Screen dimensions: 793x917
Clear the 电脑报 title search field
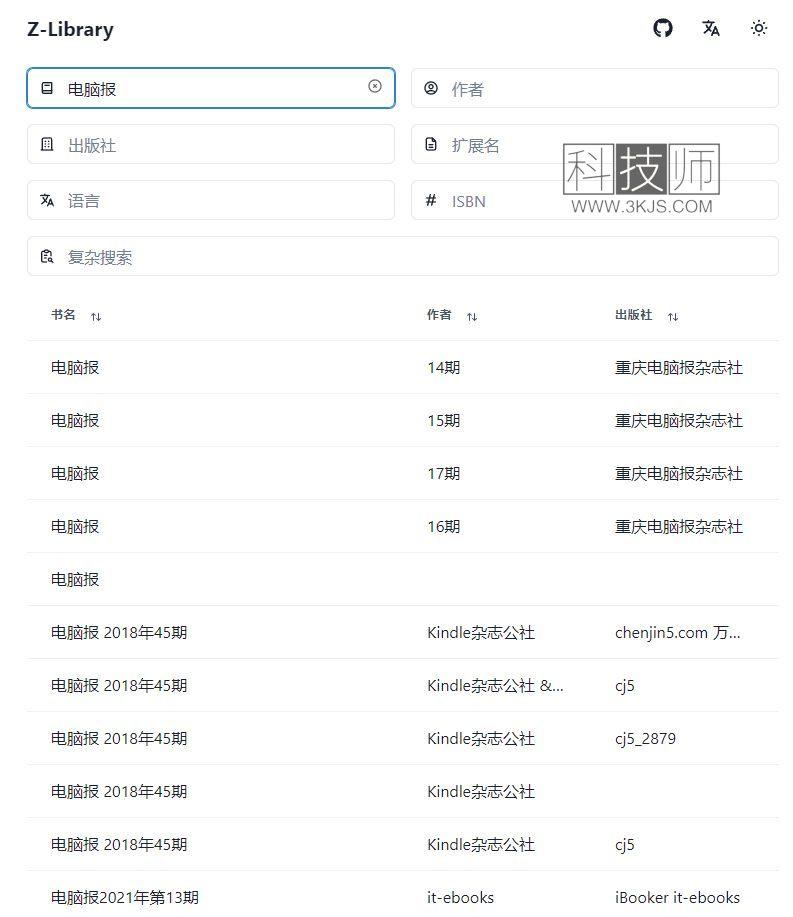click(x=375, y=87)
